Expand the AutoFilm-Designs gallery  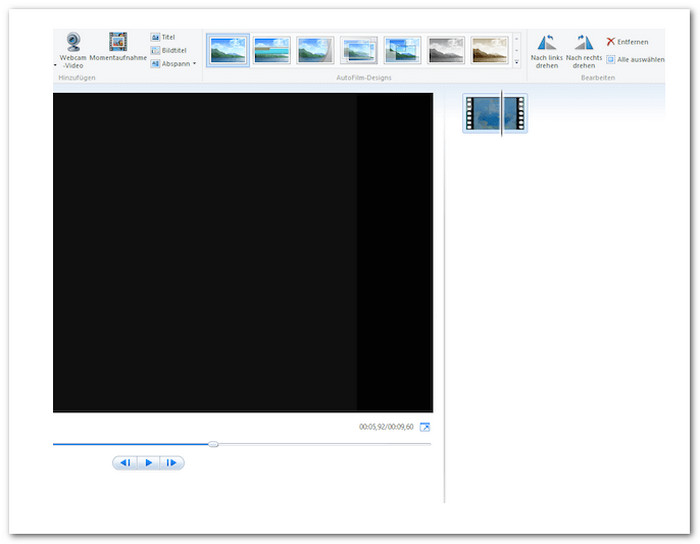517,62
